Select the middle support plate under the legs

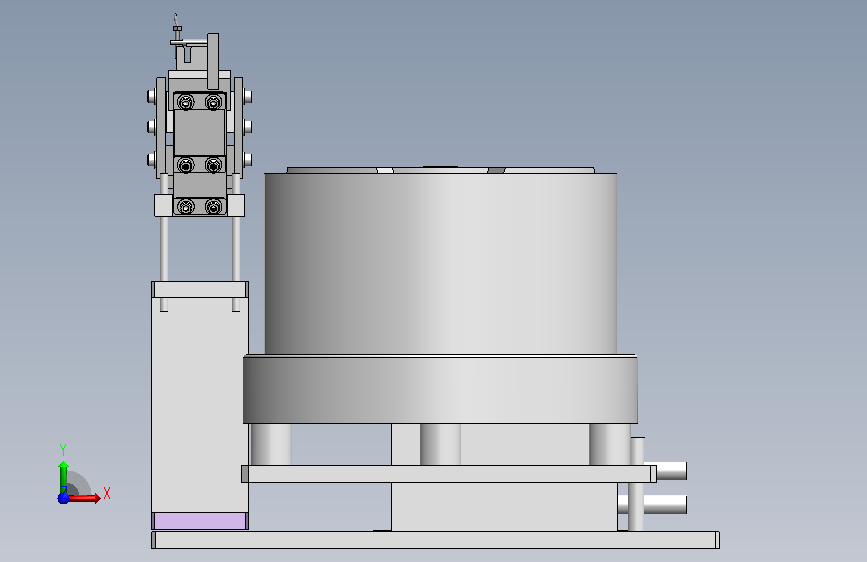[449, 474]
